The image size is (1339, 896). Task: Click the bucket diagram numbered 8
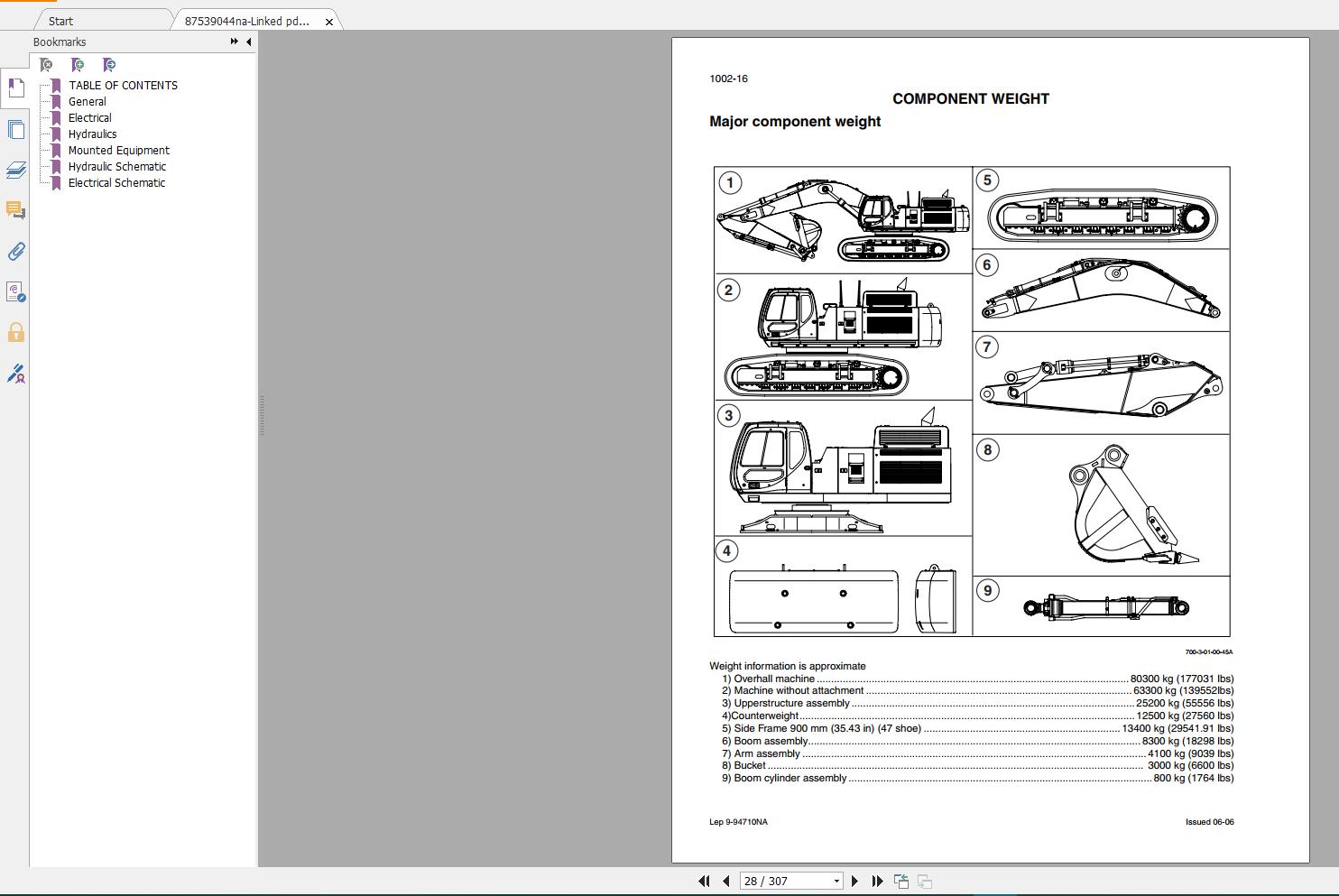[1102, 505]
